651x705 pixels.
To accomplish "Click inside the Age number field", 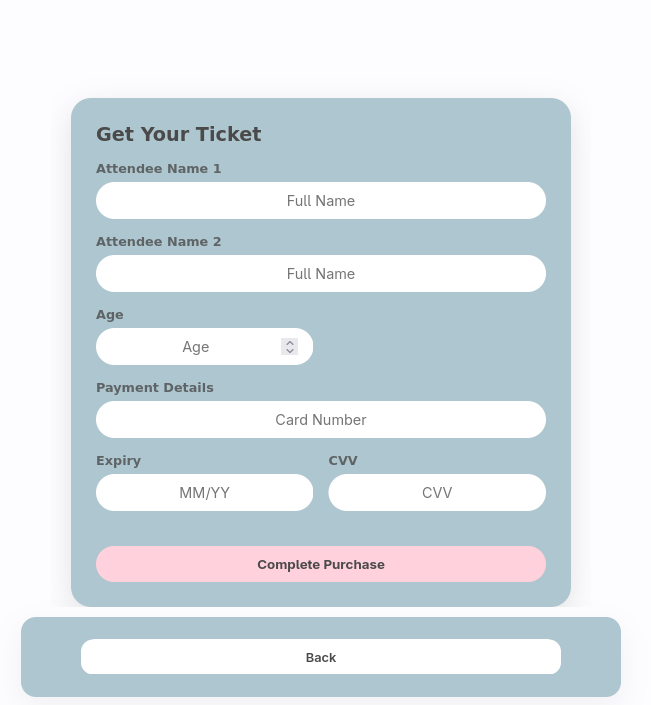I will pos(195,347).
